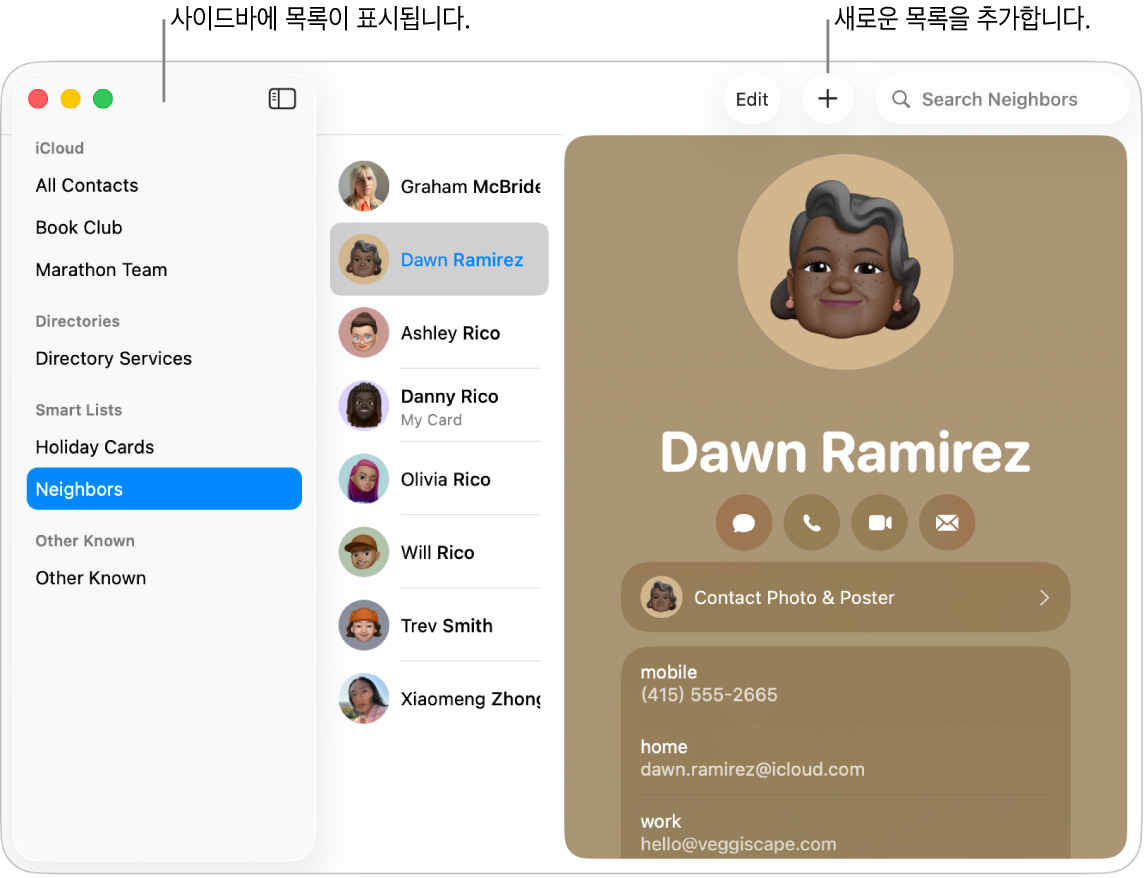Click the mobile number (415) 555-2665
Image resolution: width=1144 pixels, height=878 pixels.
[x=709, y=695]
